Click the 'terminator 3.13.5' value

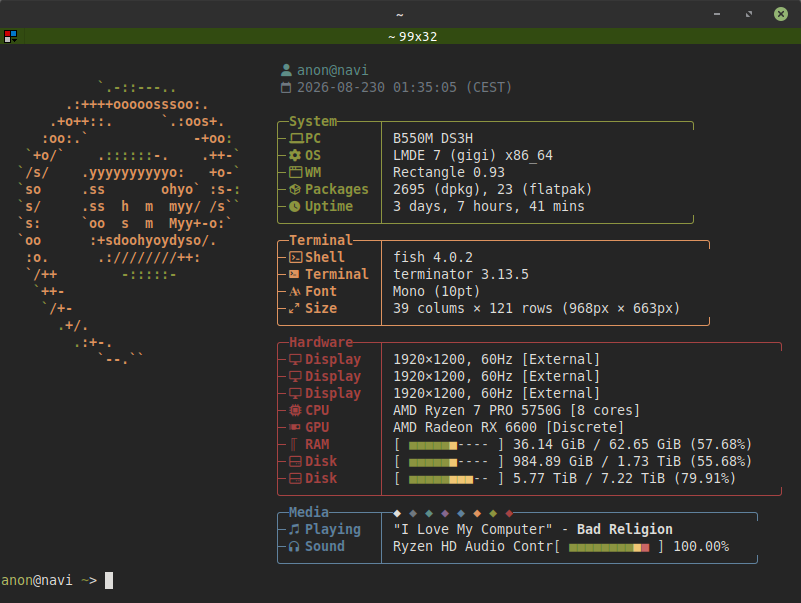coord(461,274)
